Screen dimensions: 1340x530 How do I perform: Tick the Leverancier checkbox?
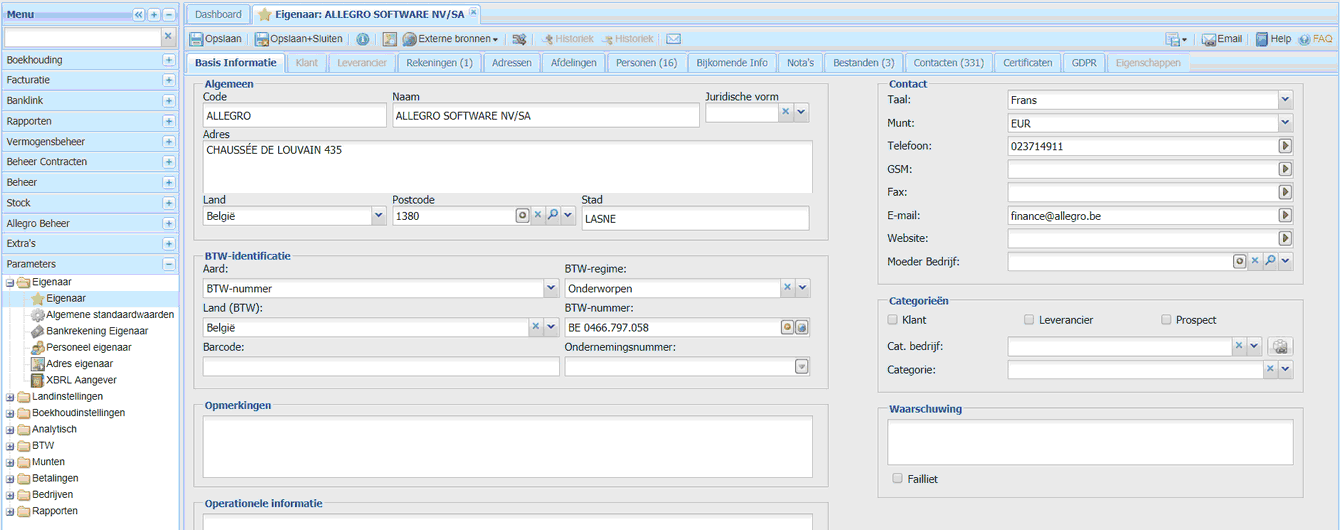pos(1029,320)
